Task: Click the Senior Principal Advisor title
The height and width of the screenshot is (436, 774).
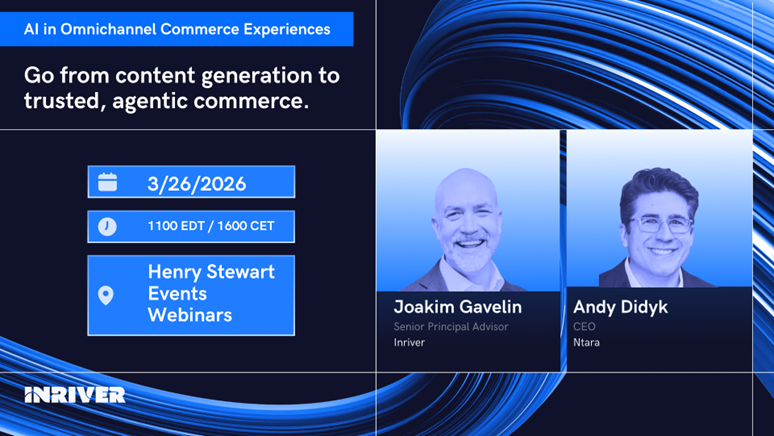Action: point(451,326)
